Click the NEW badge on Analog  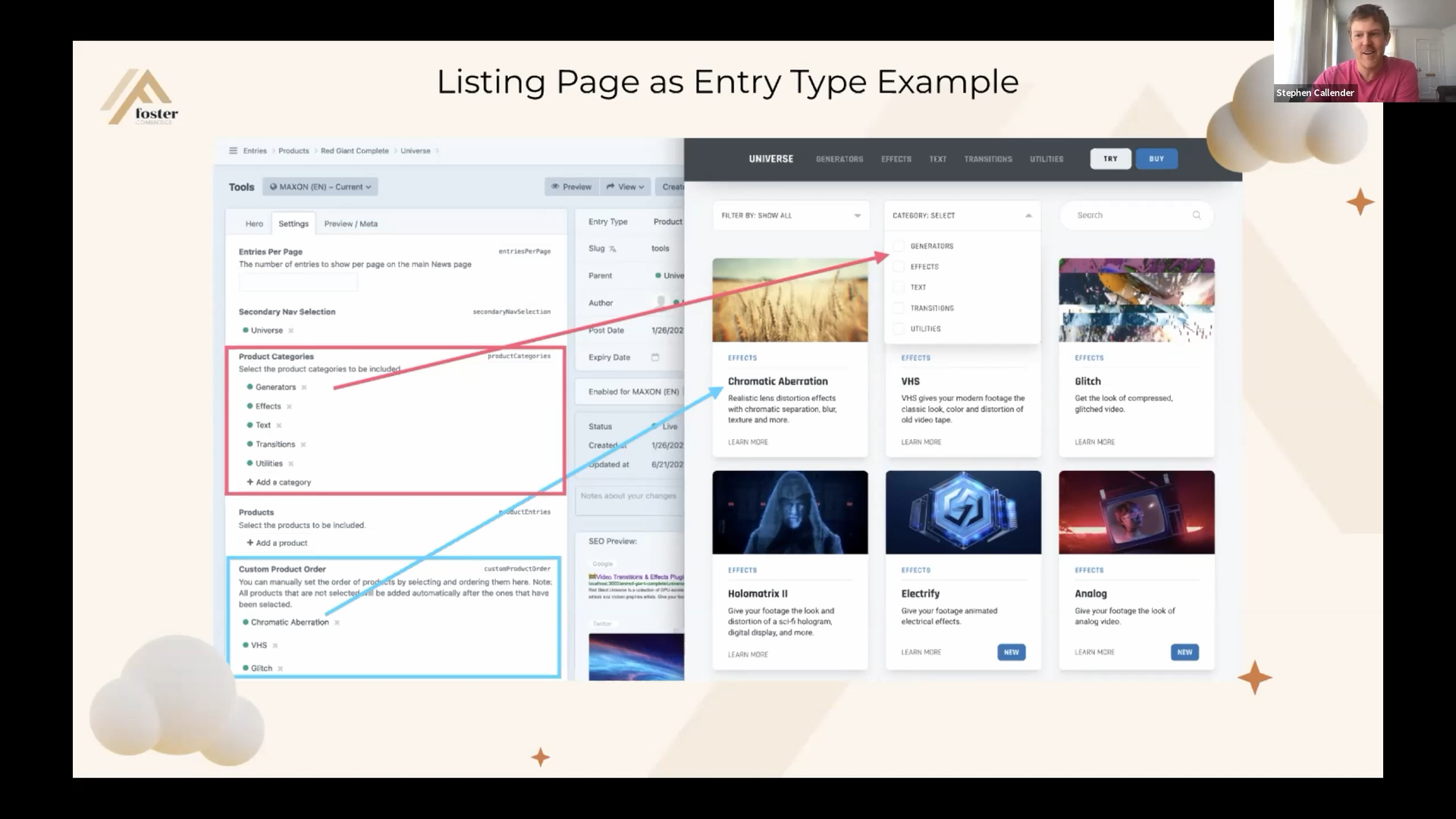pos(1185,652)
